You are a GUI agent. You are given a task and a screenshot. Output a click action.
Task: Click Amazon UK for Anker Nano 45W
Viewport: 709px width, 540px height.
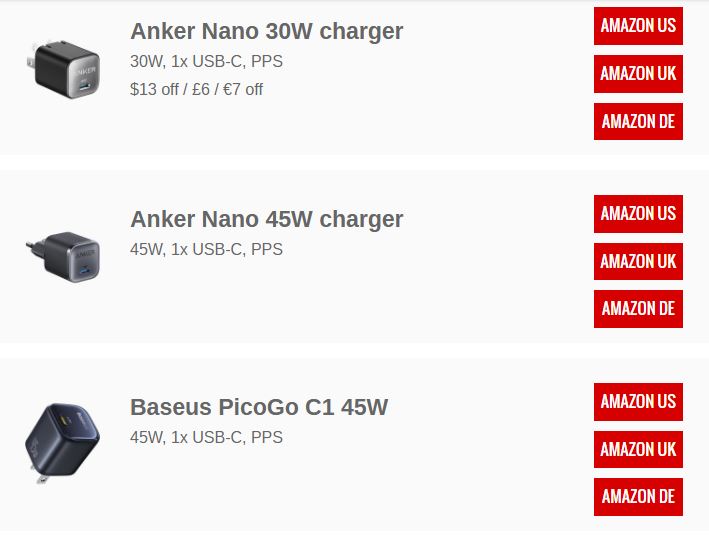point(638,261)
